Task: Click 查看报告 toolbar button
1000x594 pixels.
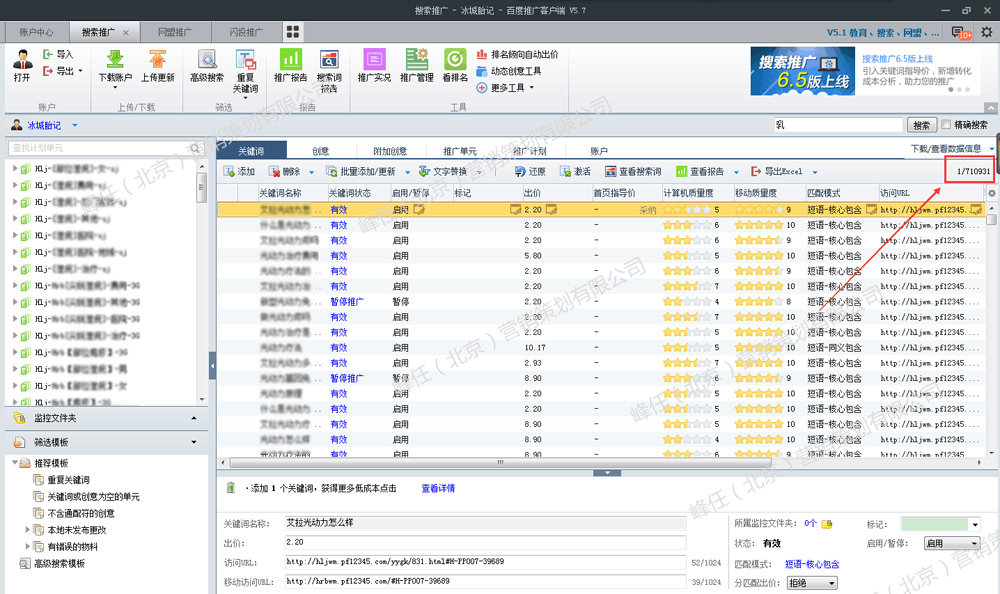Action: [x=700, y=172]
